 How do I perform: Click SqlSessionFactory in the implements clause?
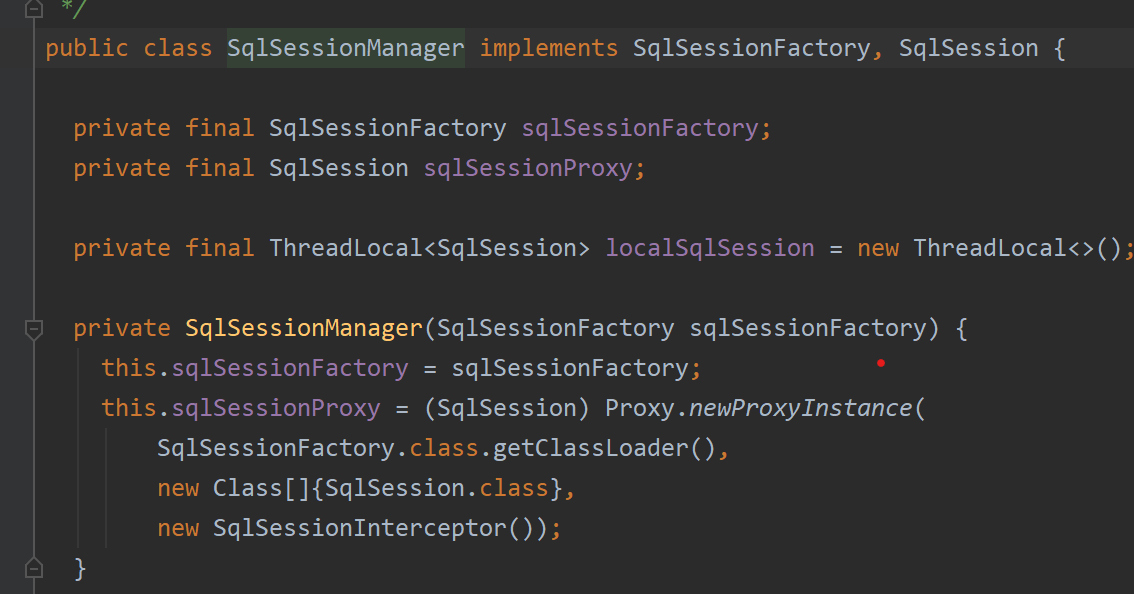[751, 48]
